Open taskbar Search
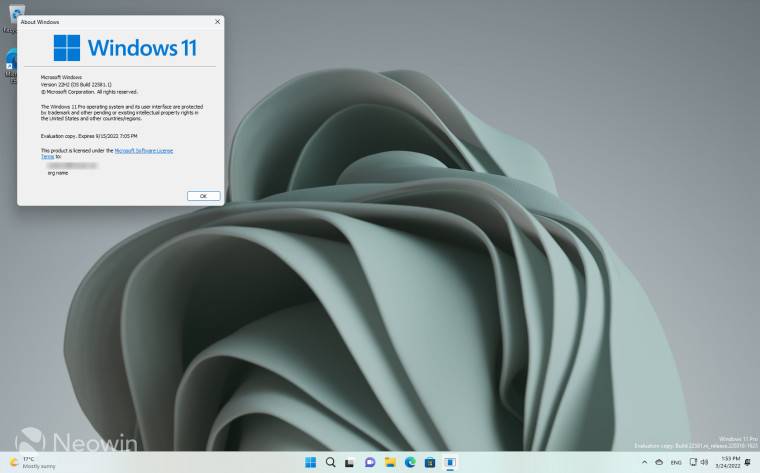This screenshot has width=760, height=473. pos(330,462)
